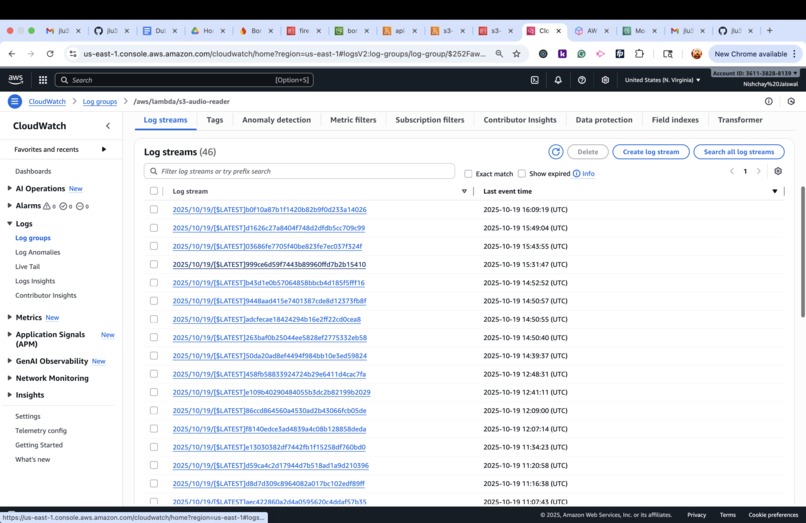Open Live Tail in sidebar
The image size is (806, 523).
click(27, 266)
